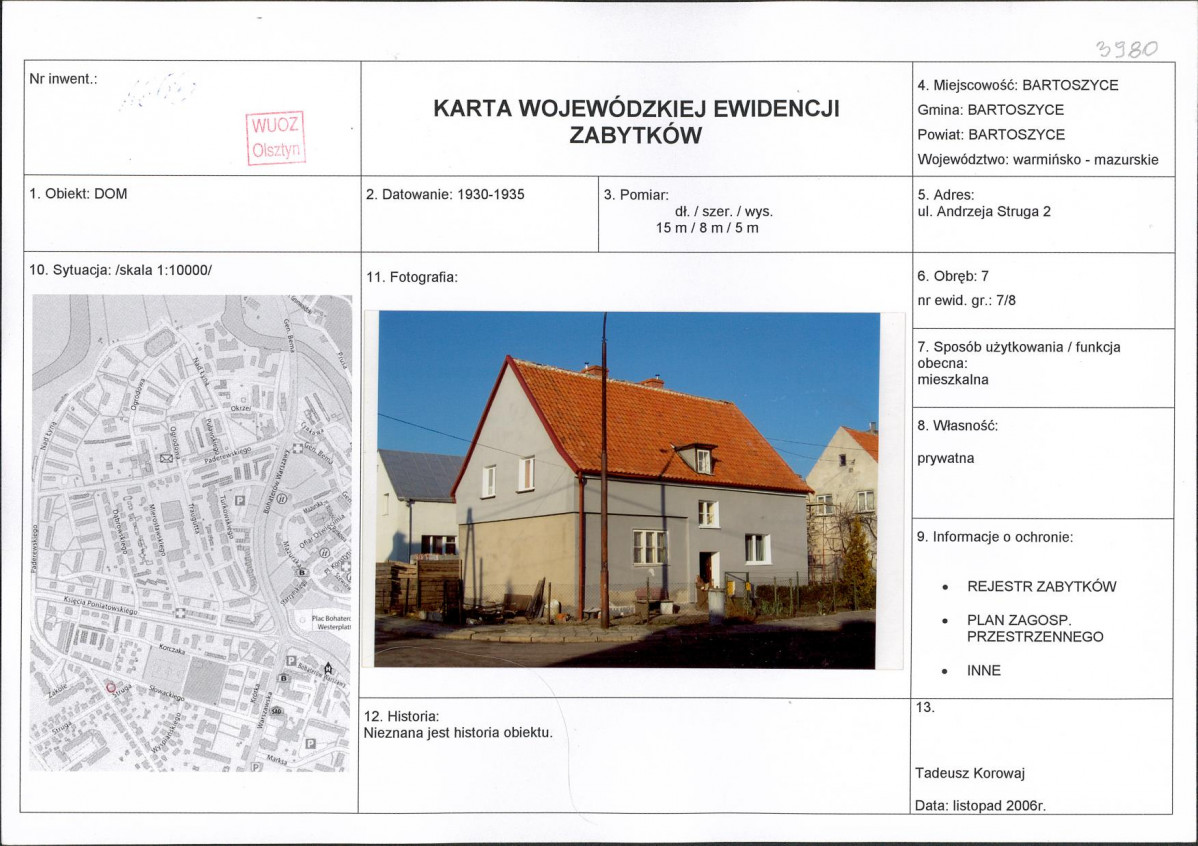Click the line Gmina: BARTOSZYCE
Viewport: 1198px width, 846px height.
[x=990, y=109]
